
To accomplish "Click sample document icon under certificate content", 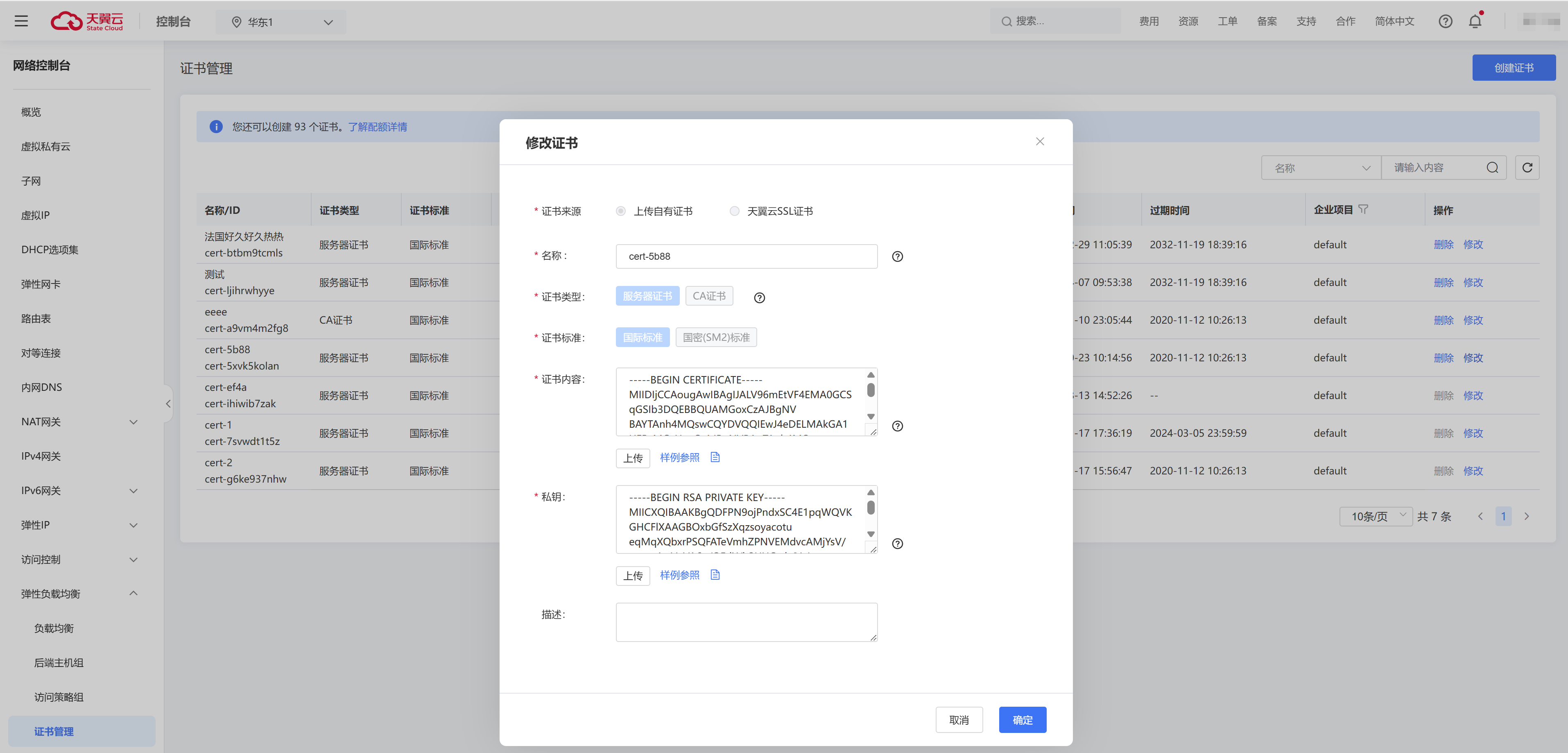I will tap(715, 457).
